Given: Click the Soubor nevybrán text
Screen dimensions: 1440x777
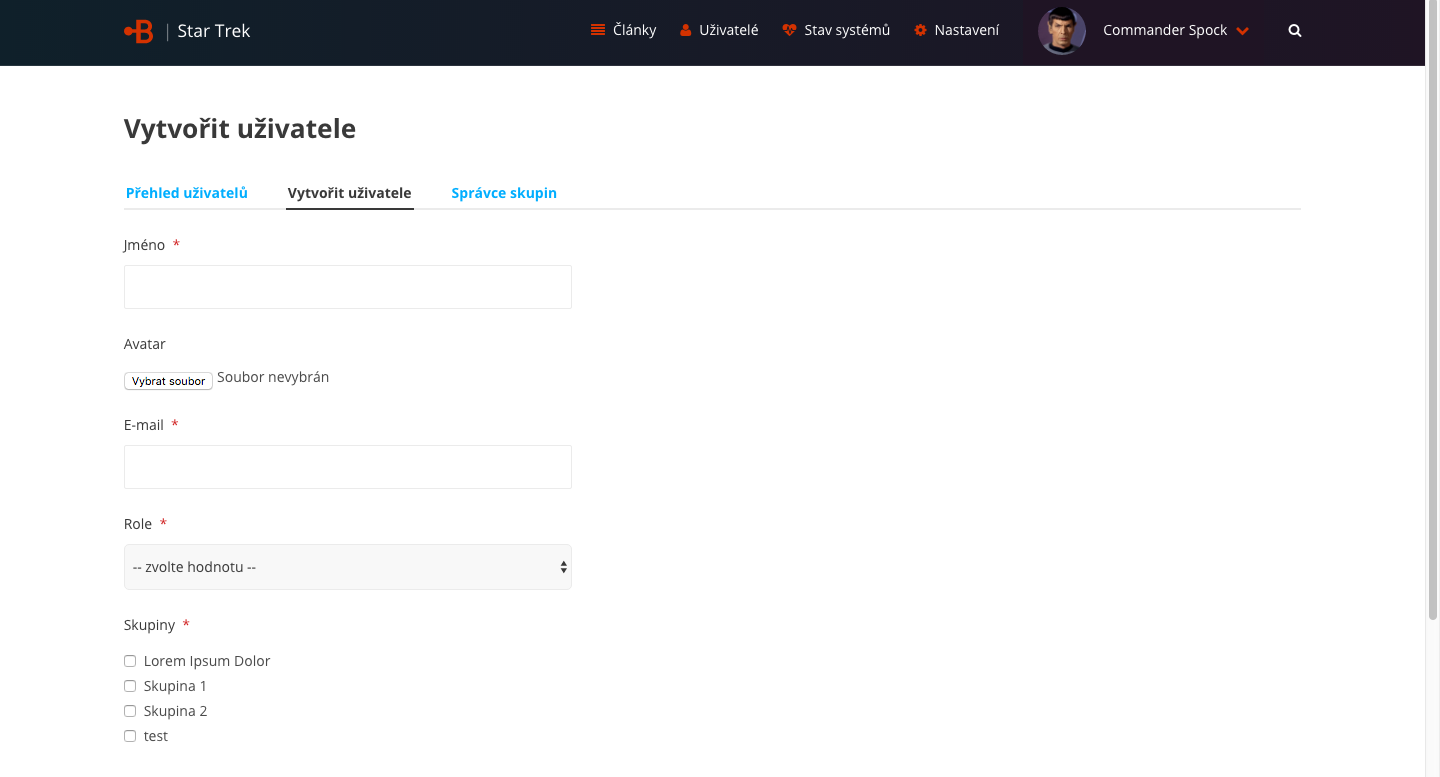Looking at the screenshot, I should pos(273,377).
